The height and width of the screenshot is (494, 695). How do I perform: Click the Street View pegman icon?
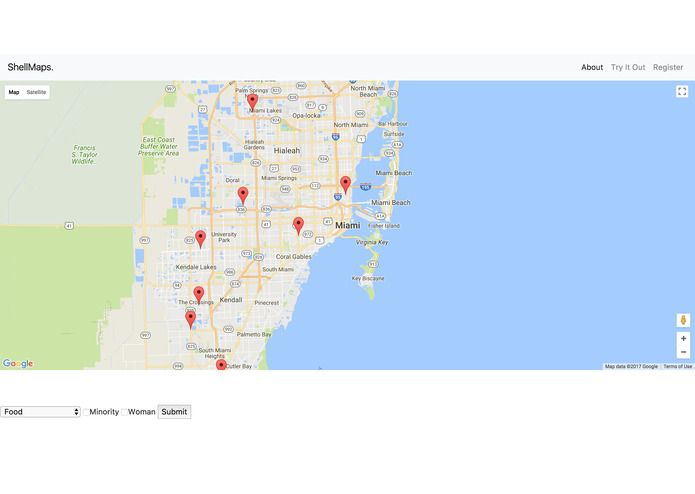point(683,320)
